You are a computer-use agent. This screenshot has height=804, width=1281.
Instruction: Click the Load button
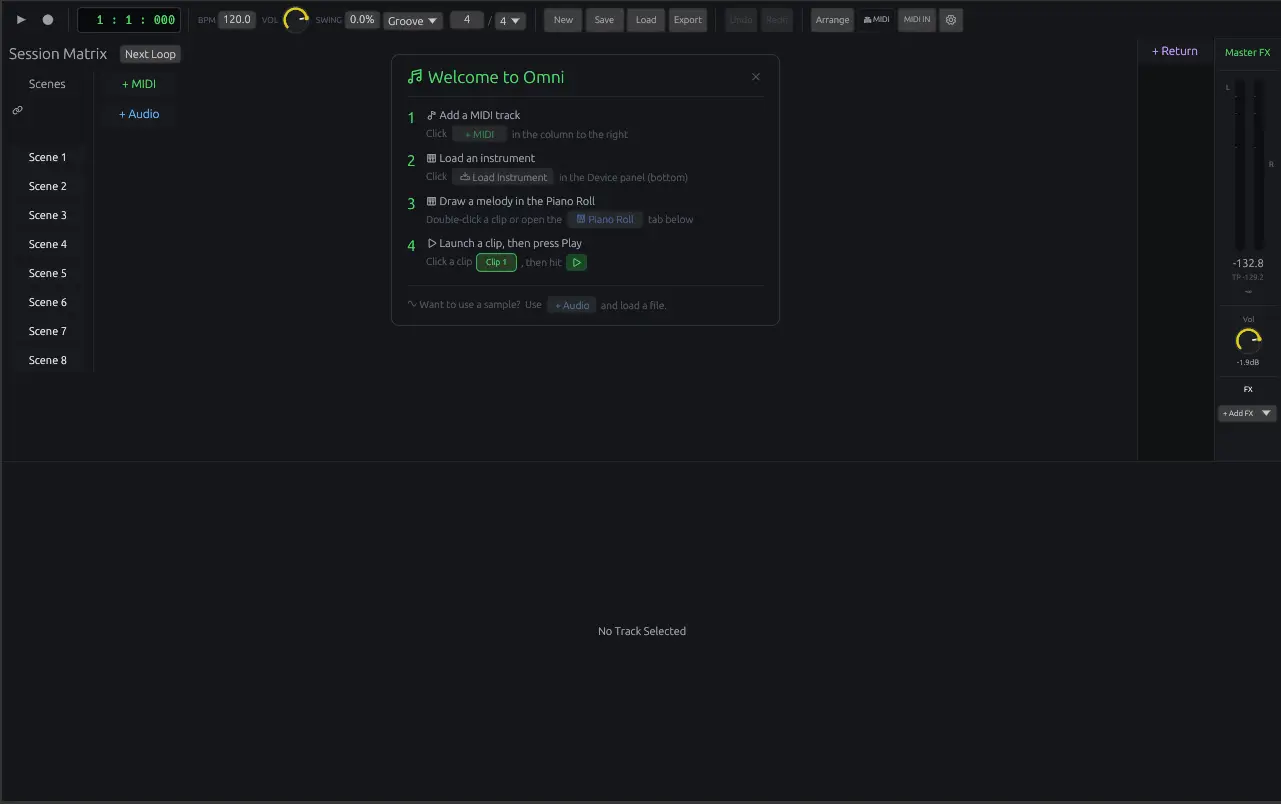646,20
